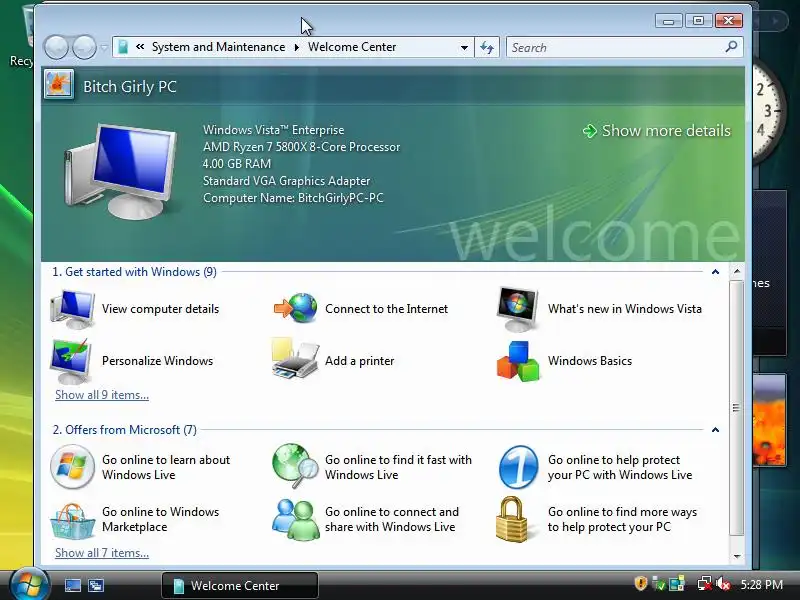Click the Switch between windows quick launch icon

96,585
